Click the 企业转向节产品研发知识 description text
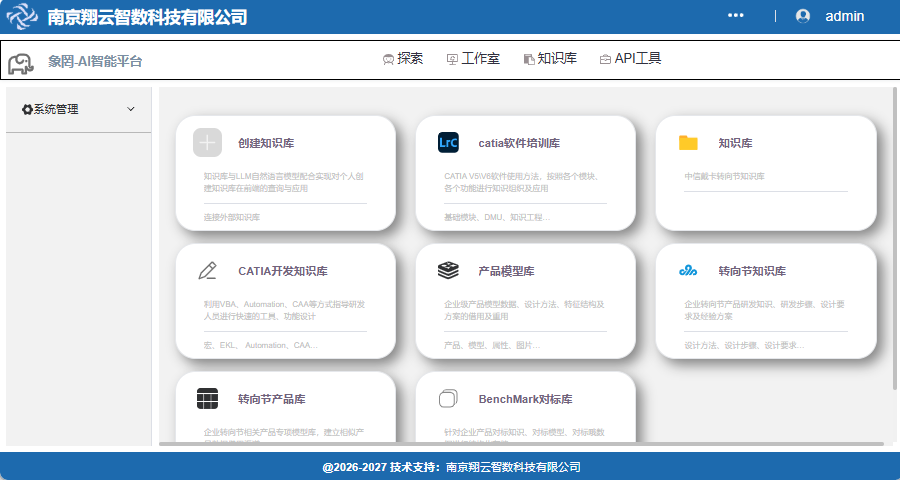Image resolution: width=900 pixels, height=480 pixels. (765, 310)
